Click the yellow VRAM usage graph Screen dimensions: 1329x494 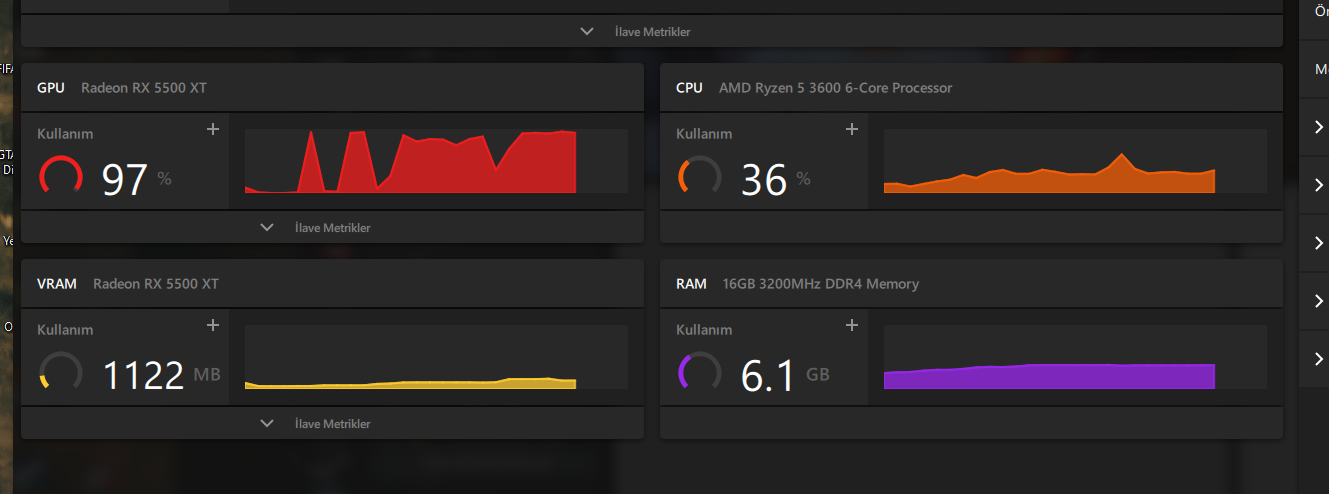click(x=436, y=357)
